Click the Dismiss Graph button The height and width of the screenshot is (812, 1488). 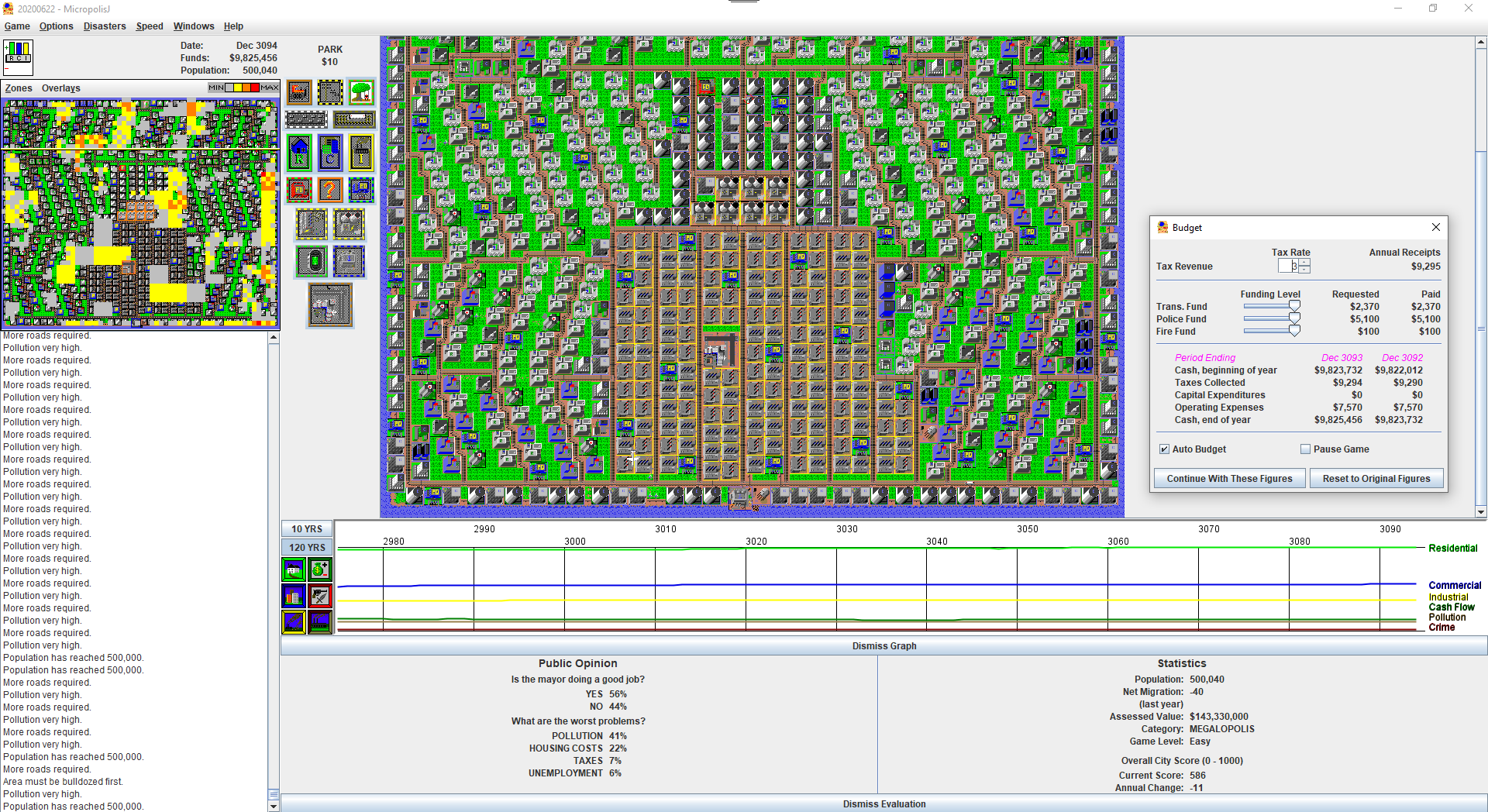[883, 646]
